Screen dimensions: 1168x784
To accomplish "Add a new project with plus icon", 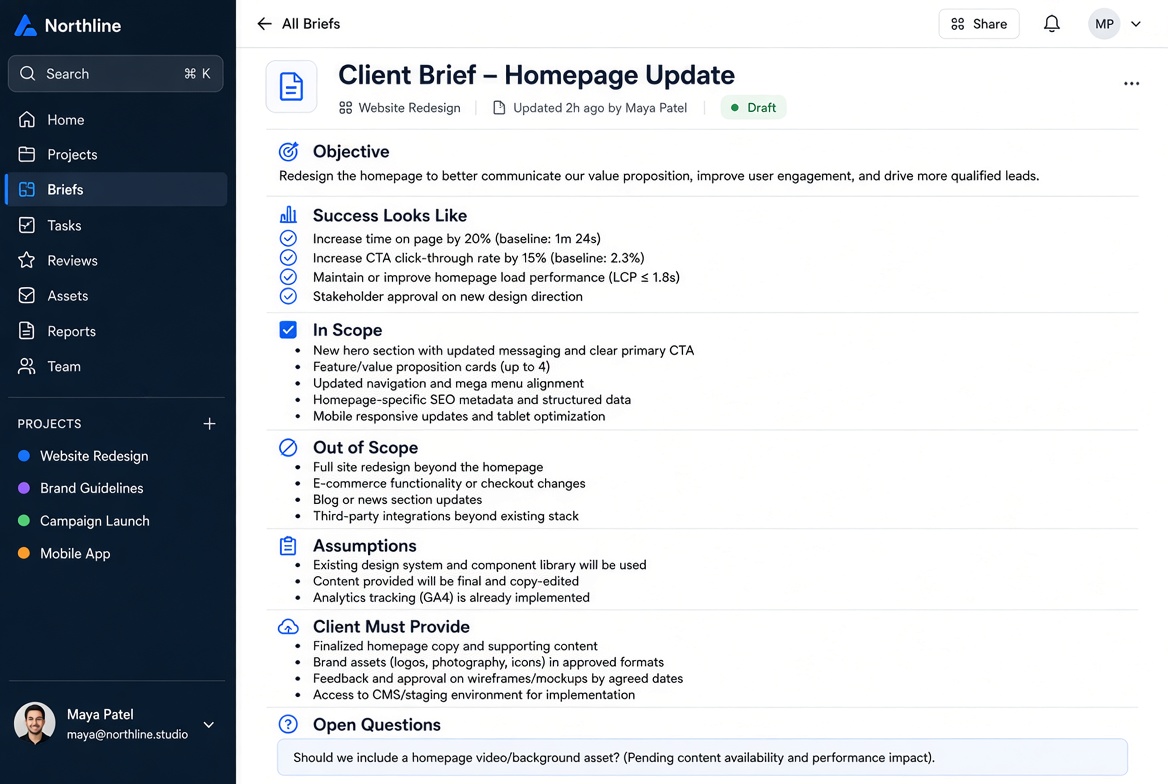I will click(x=209, y=423).
